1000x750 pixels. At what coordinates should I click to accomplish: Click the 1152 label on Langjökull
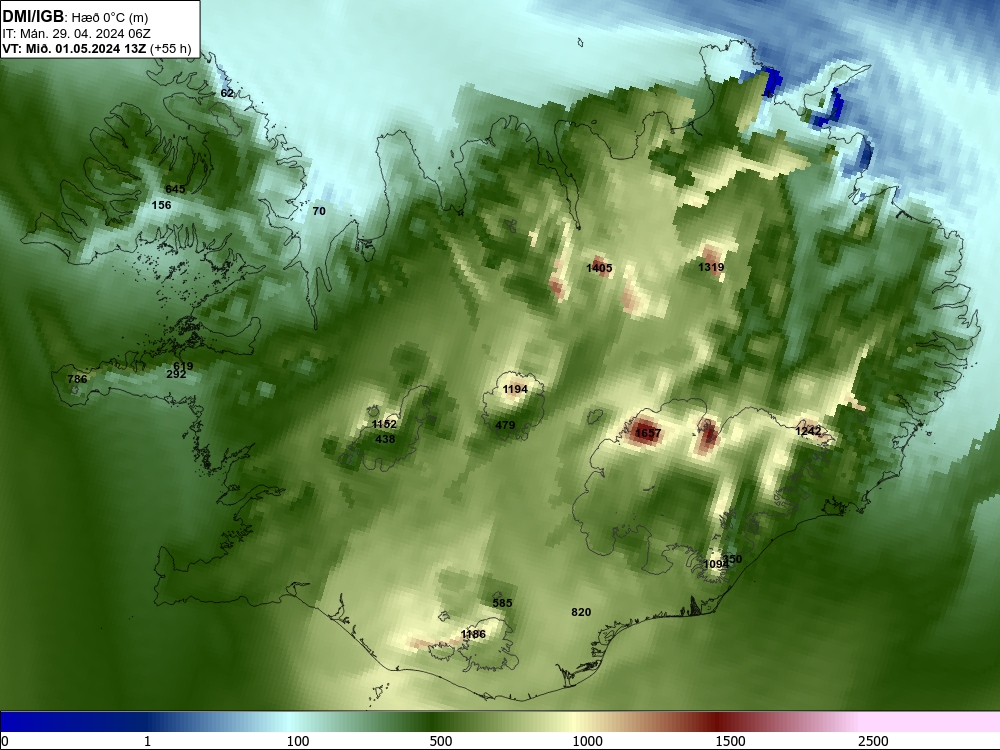(384, 424)
